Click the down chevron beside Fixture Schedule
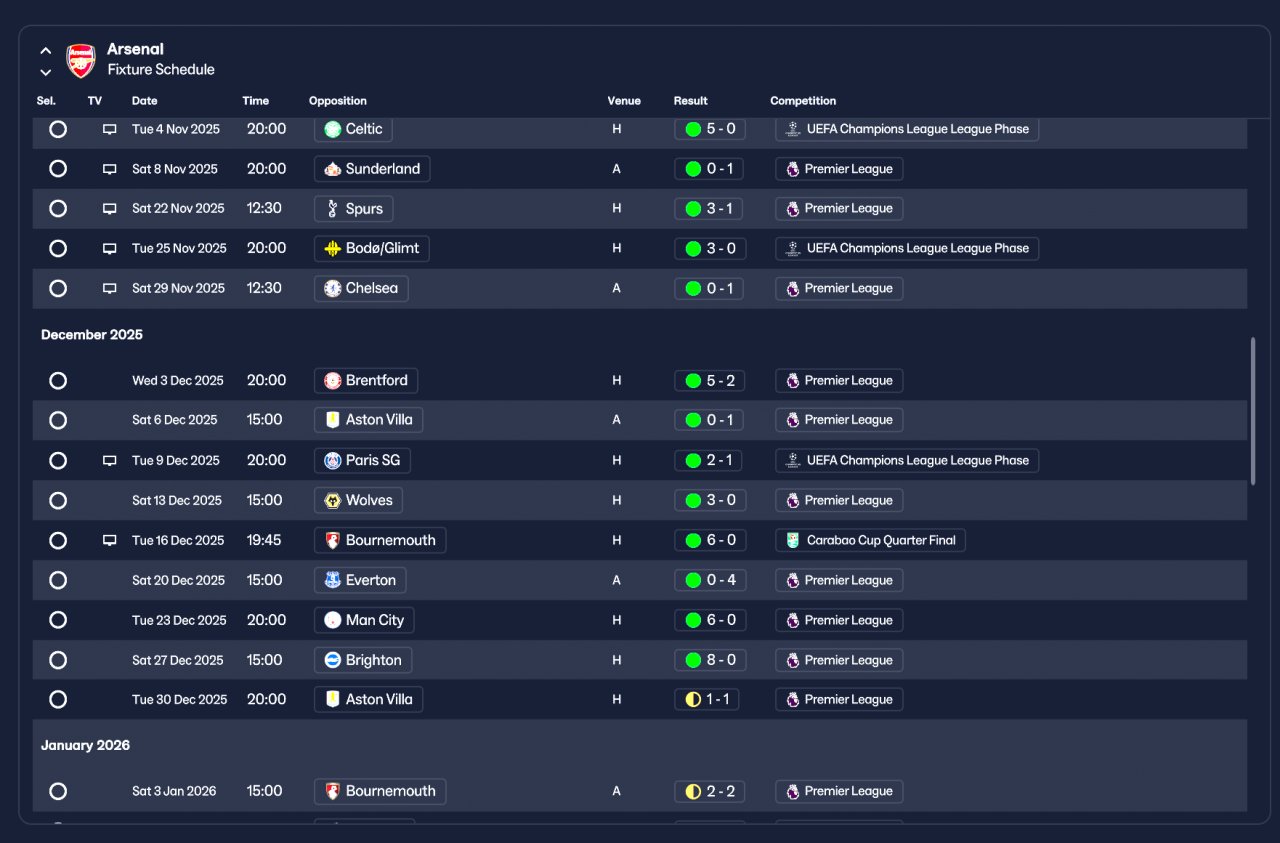 pos(45,71)
